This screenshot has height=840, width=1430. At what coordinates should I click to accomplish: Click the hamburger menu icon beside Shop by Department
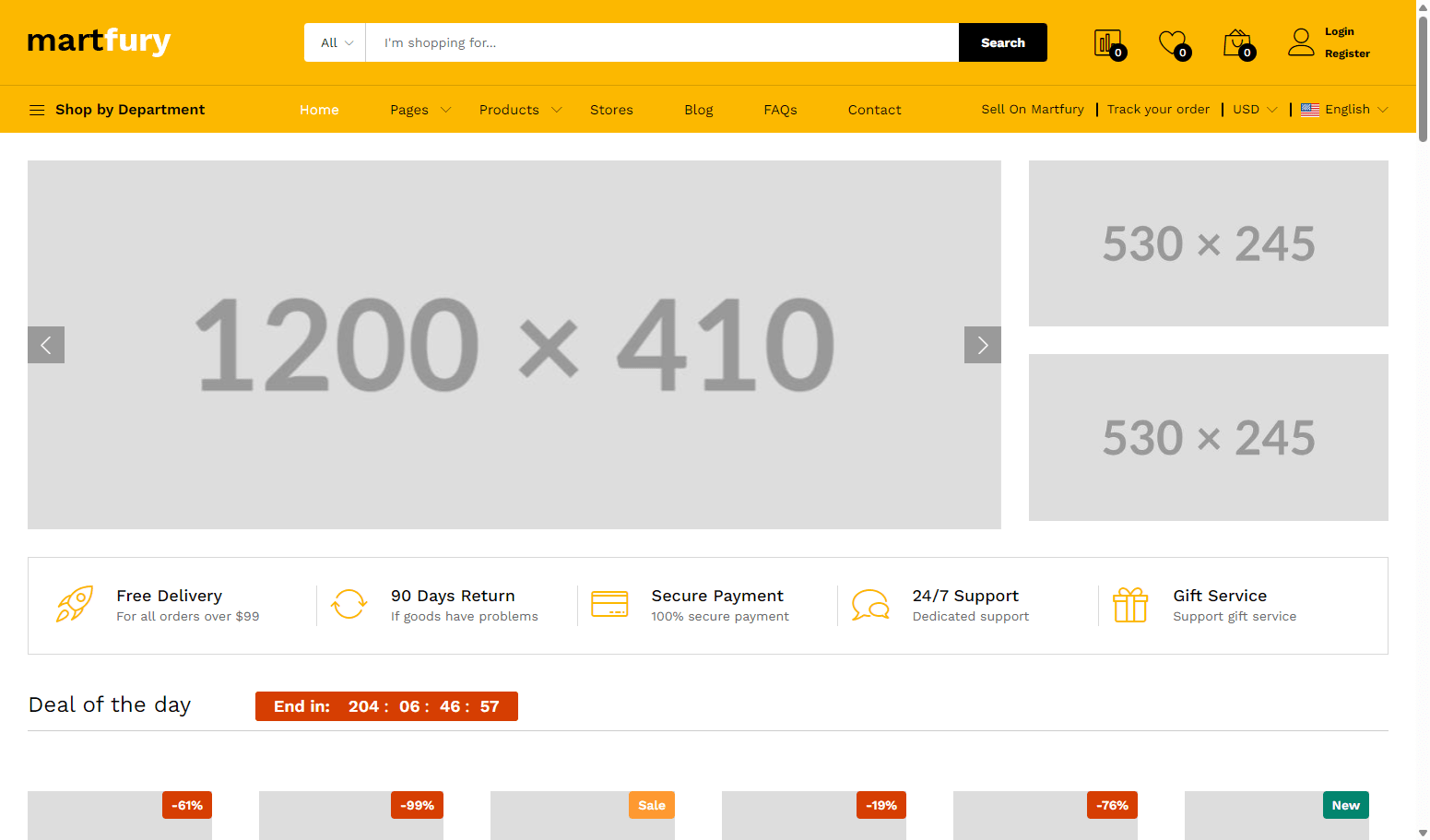(x=37, y=110)
